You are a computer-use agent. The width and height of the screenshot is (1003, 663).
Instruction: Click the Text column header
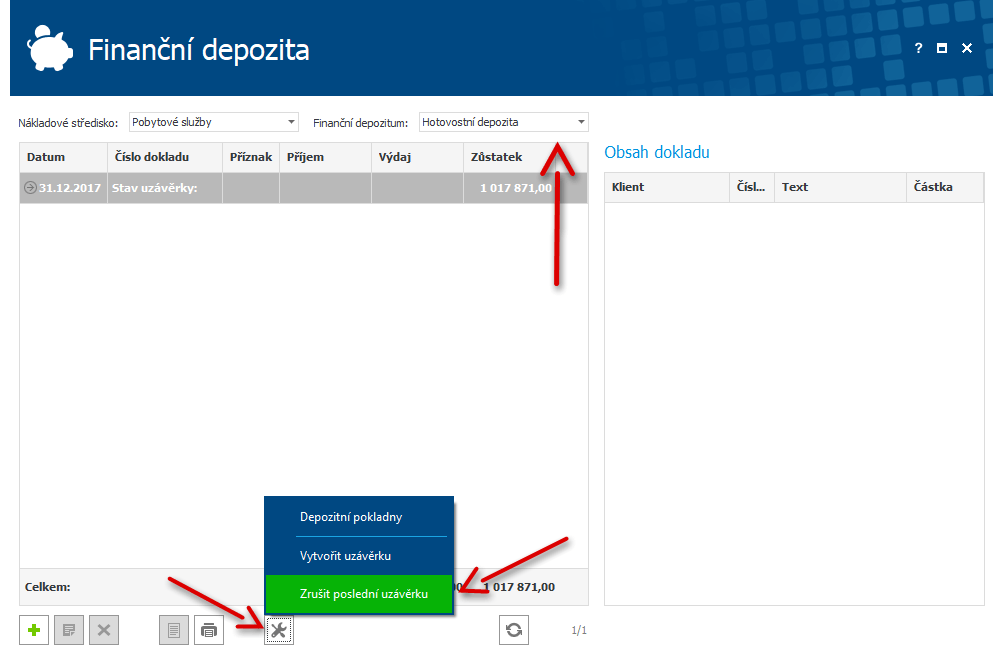(x=841, y=188)
